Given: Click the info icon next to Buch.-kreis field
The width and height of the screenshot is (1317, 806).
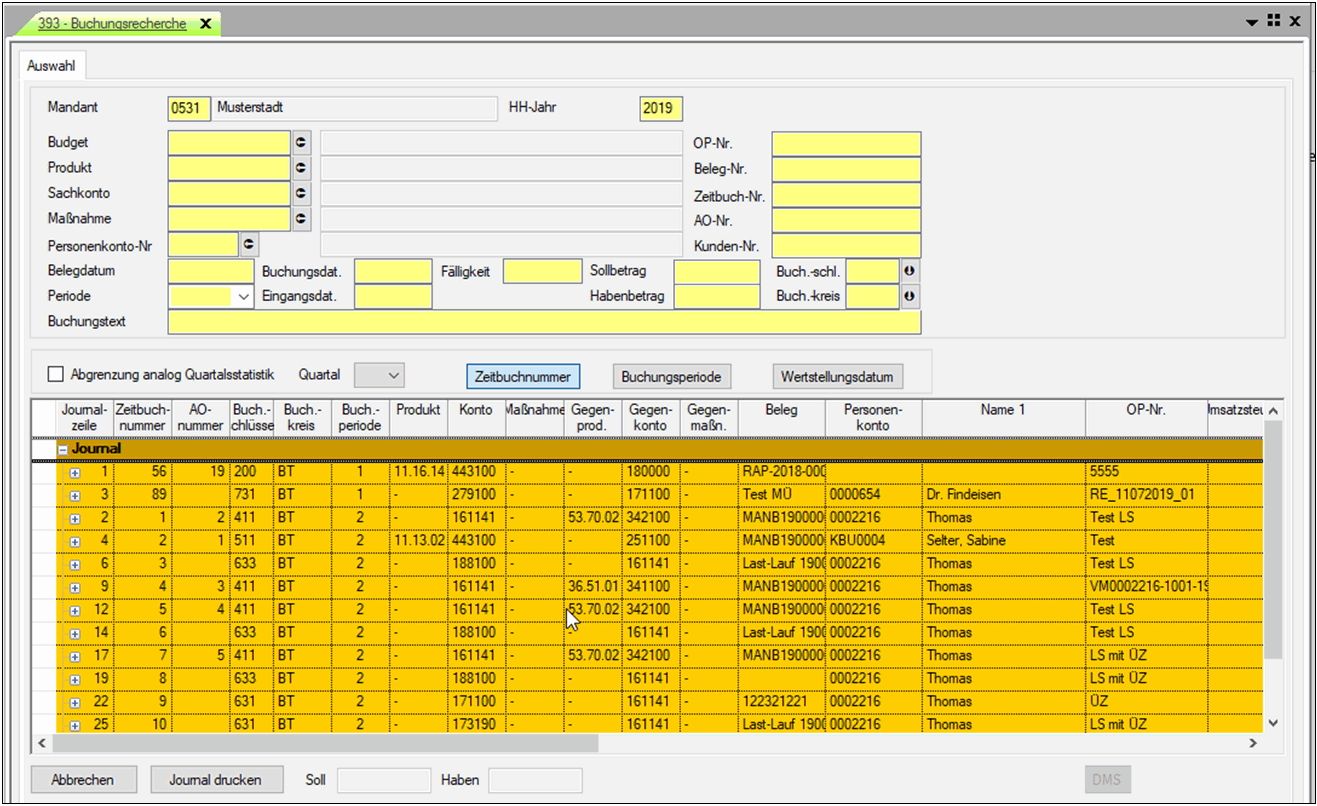Looking at the screenshot, I should click(910, 296).
